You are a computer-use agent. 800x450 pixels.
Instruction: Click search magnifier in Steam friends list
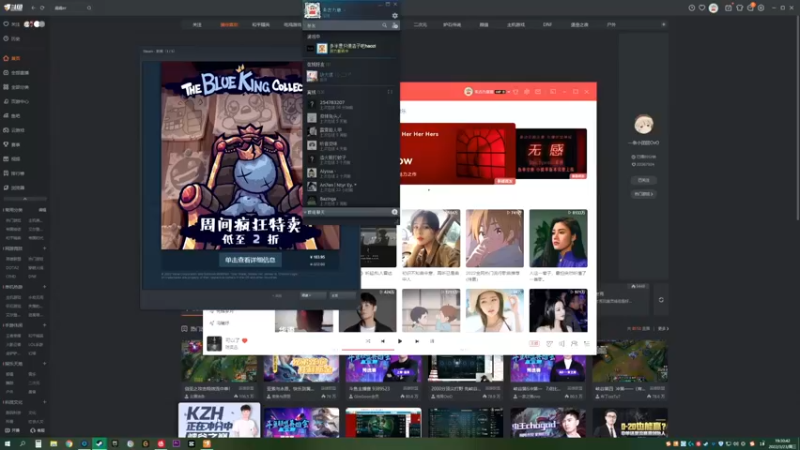coord(385,25)
